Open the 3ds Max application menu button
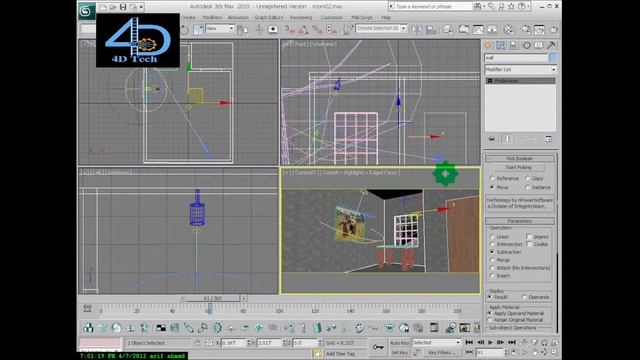This screenshot has height=360, width=640. pos(86,11)
